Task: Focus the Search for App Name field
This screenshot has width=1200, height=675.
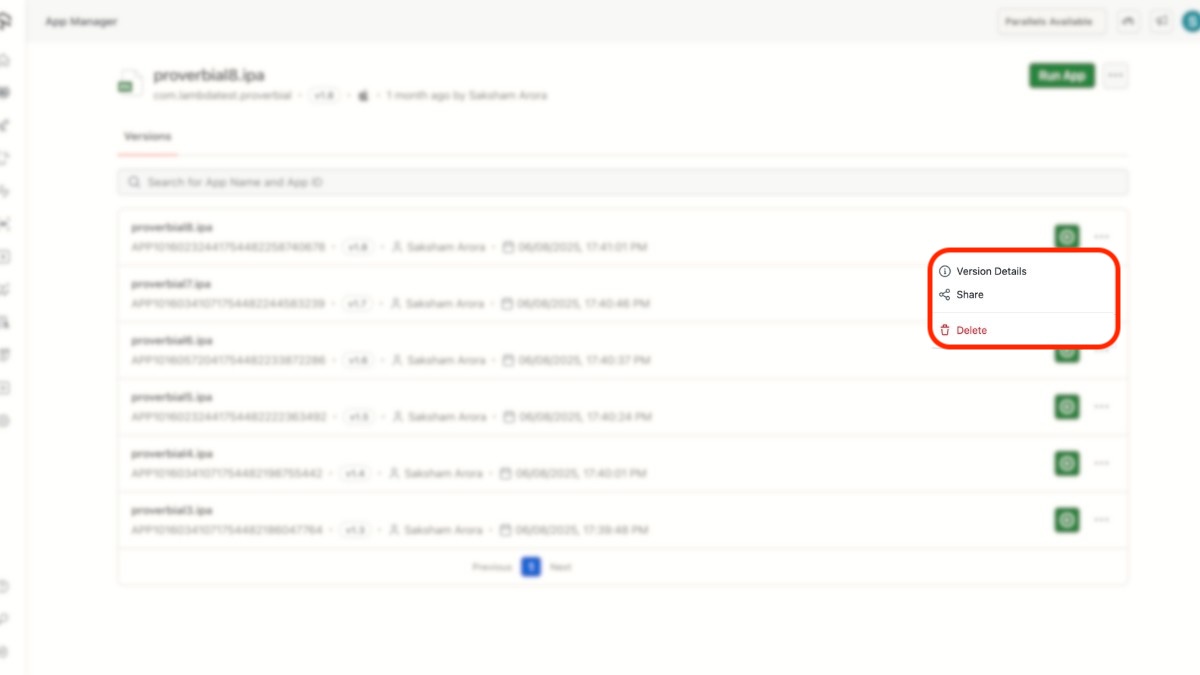Action: click(622, 182)
